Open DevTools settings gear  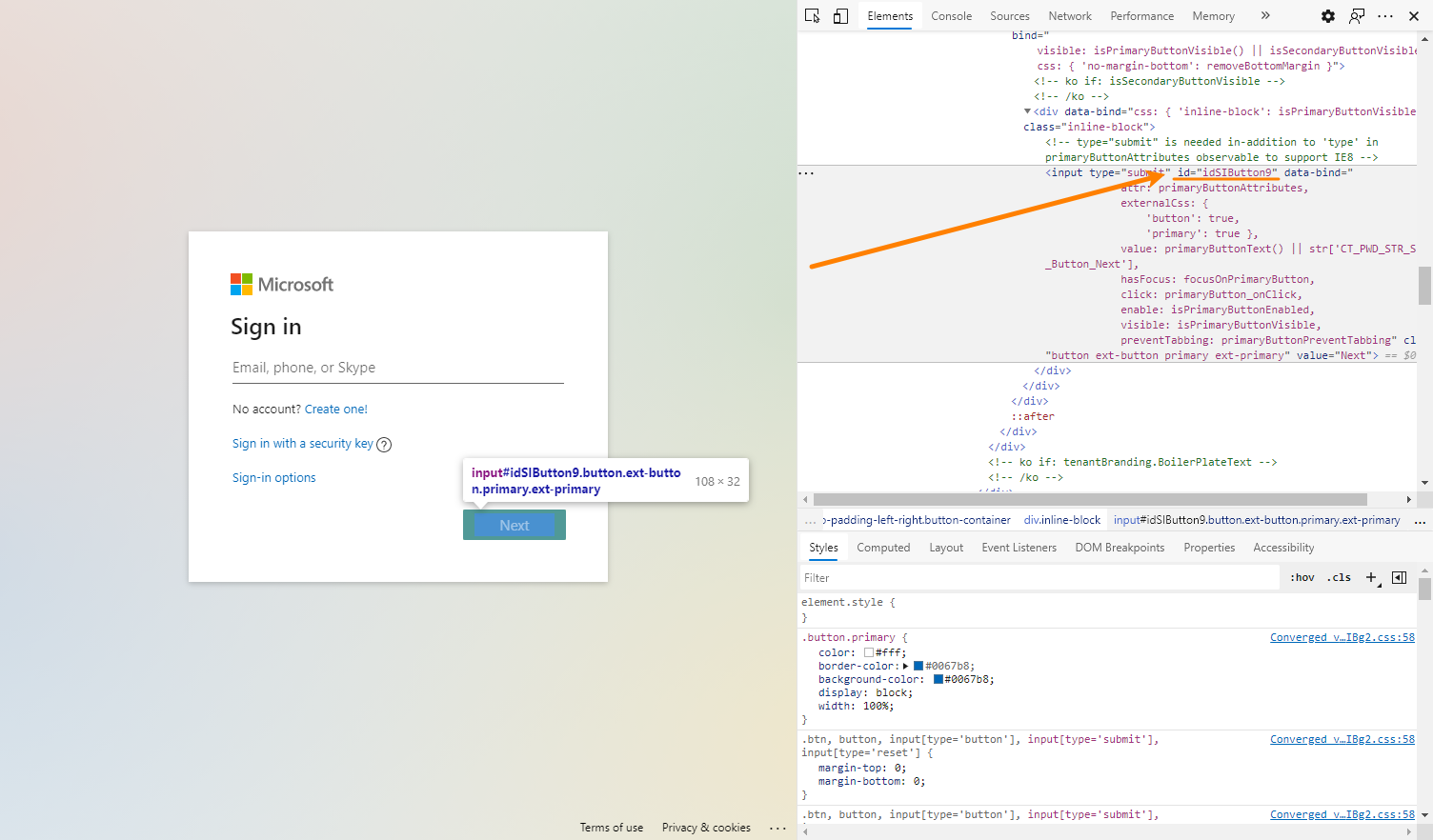[1327, 15]
